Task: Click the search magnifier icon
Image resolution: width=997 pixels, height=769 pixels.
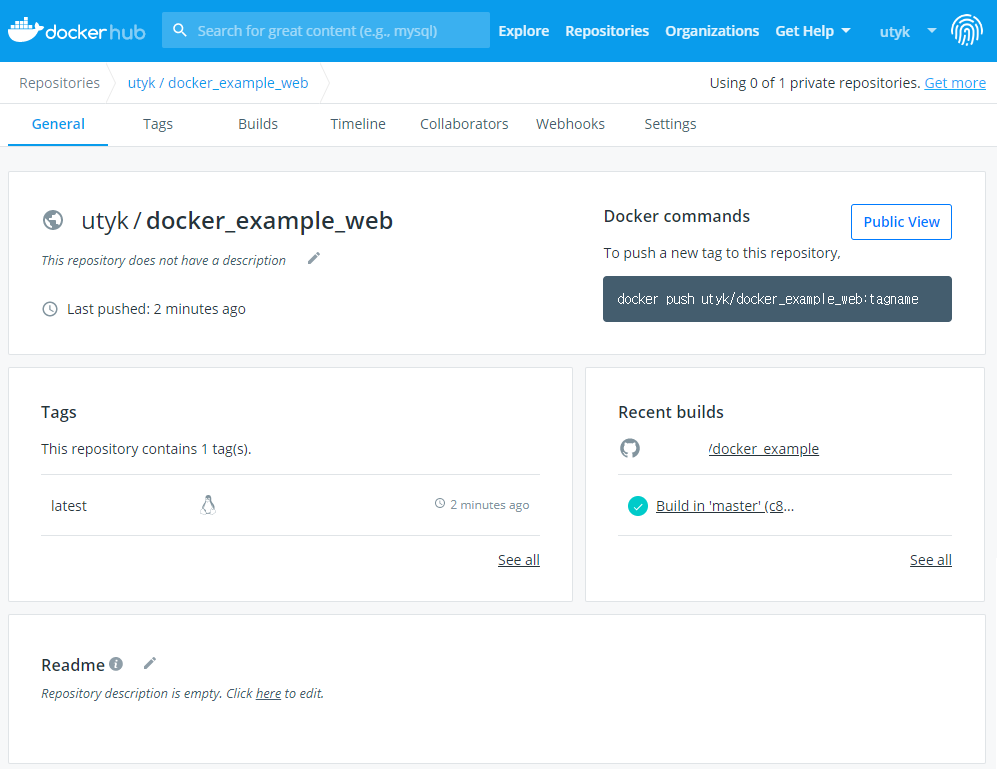Action: (x=180, y=30)
